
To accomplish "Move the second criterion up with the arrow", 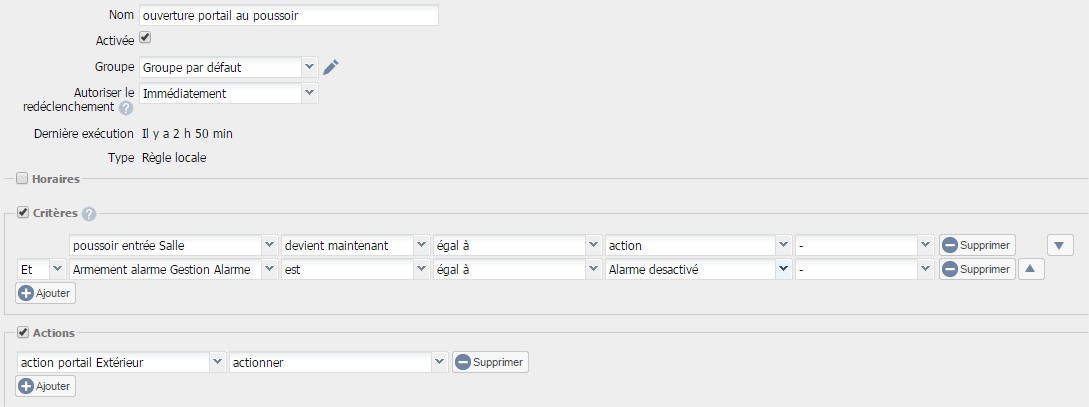I will click(1031, 269).
